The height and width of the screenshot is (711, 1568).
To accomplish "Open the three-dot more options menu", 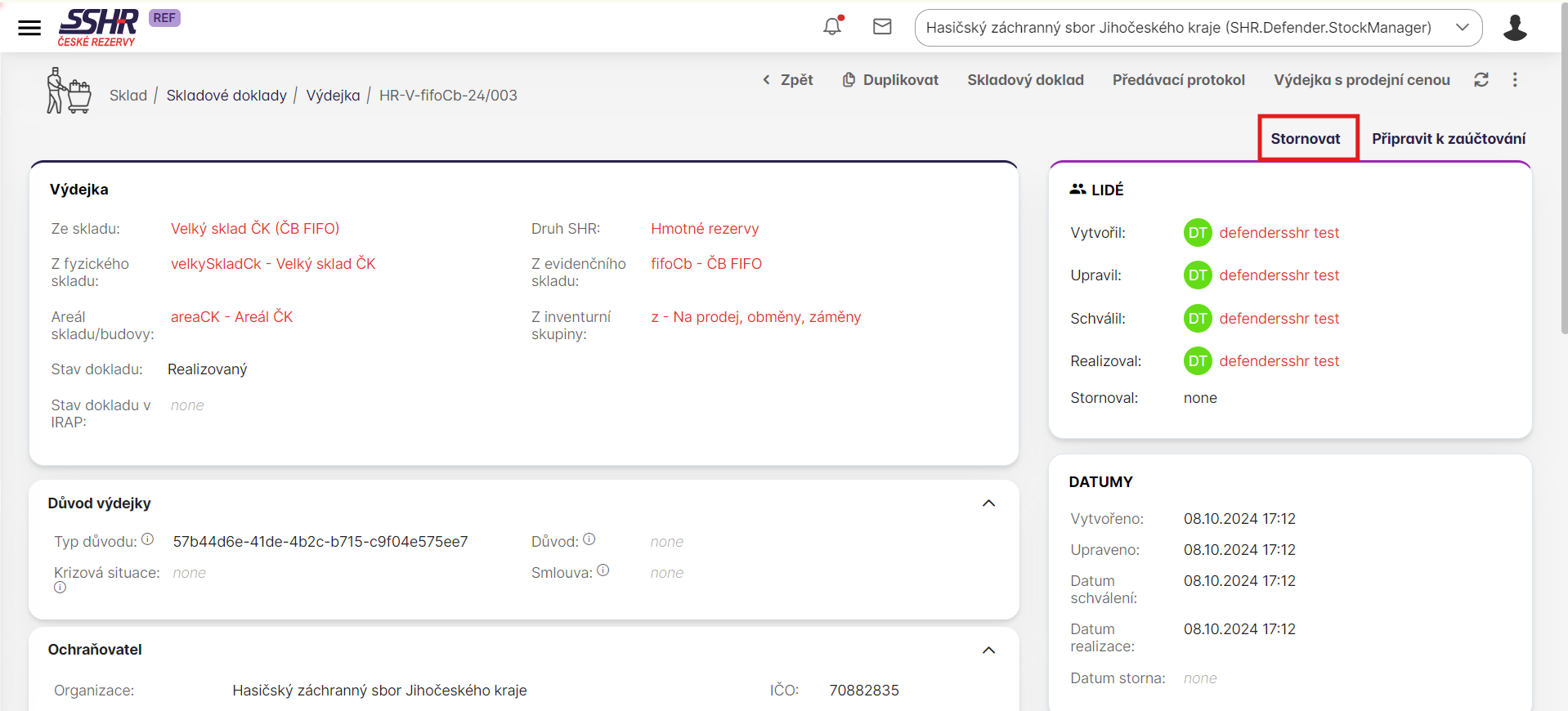I will click(x=1515, y=80).
